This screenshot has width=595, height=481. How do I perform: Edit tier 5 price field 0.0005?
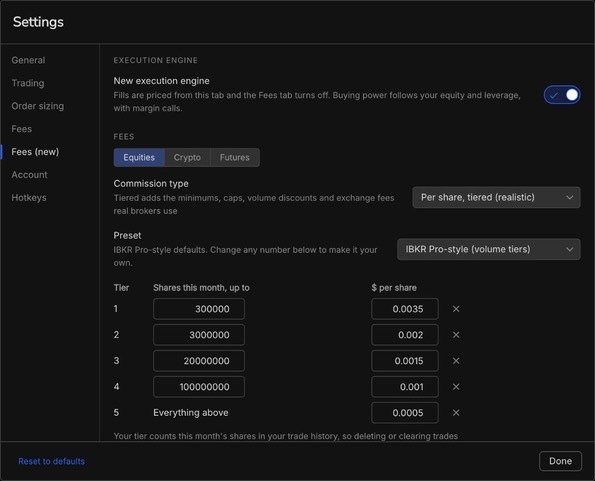(405, 413)
